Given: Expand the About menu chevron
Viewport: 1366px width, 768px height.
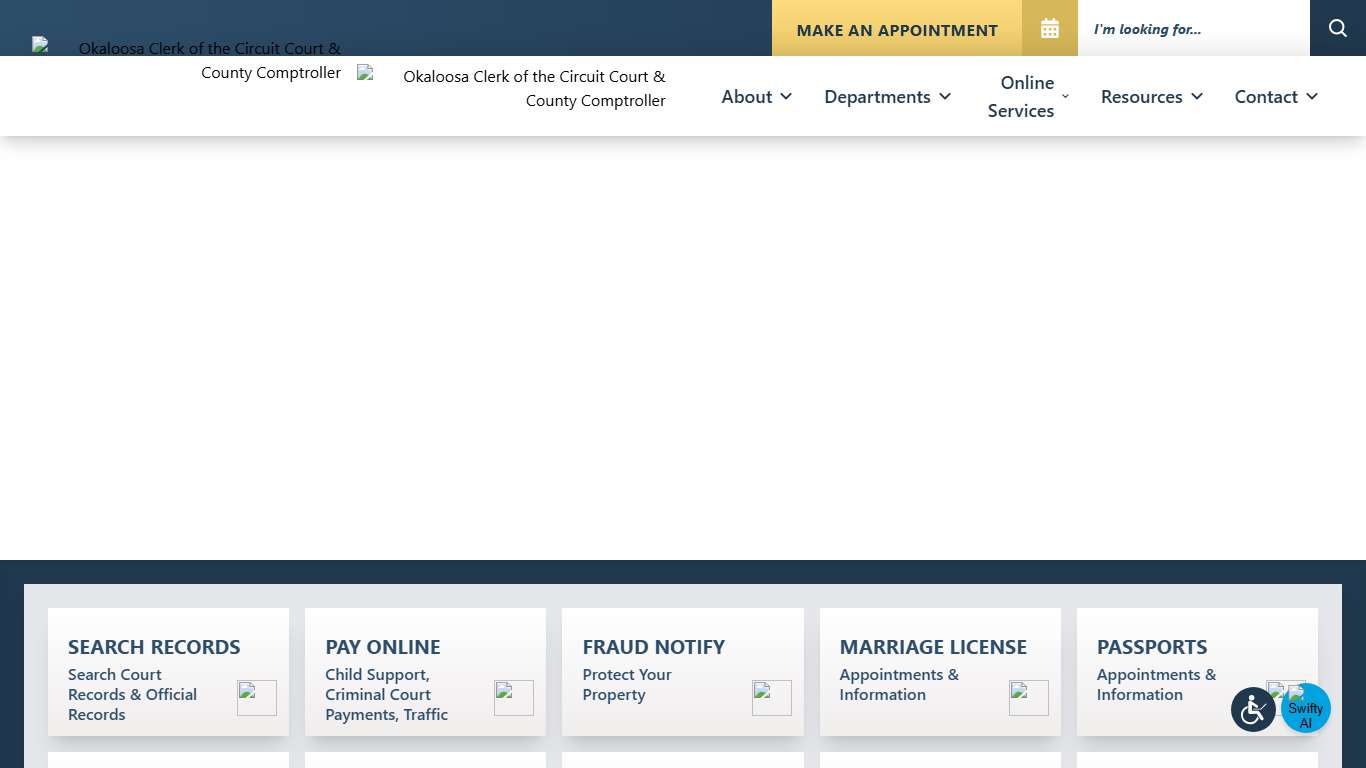Looking at the screenshot, I should pos(786,96).
